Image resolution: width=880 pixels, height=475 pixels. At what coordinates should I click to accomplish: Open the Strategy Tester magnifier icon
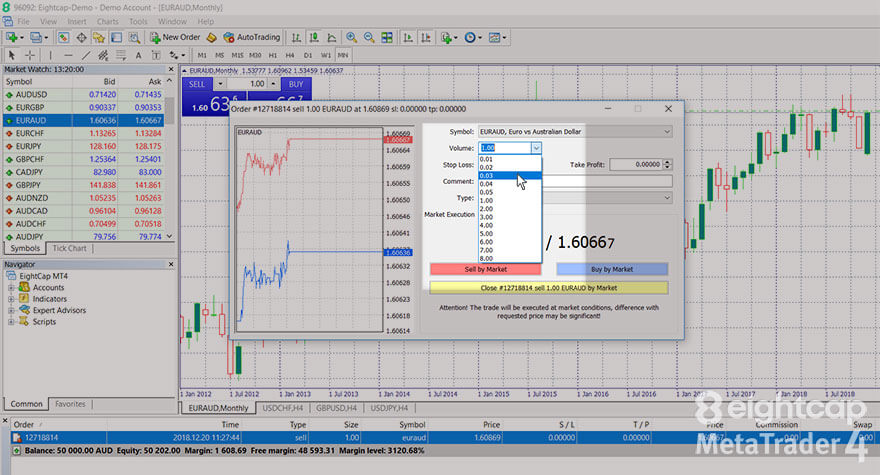pyautogui.click(x=134, y=38)
